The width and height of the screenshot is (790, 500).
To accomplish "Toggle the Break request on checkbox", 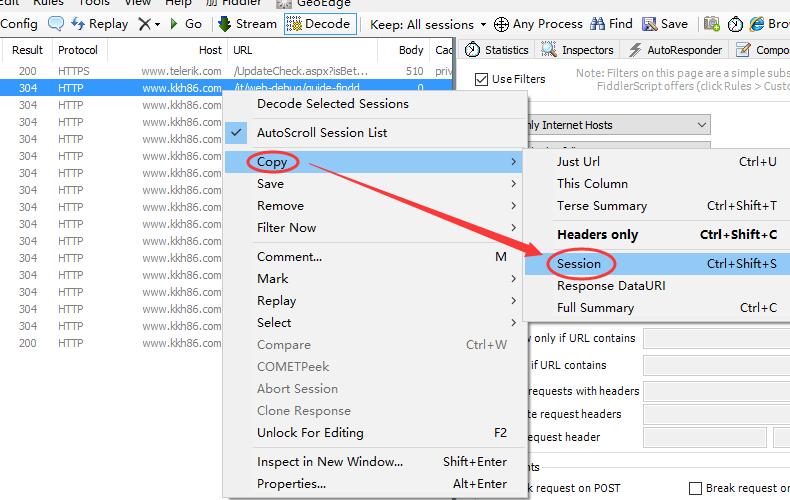I will pyautogui.click(x=695, y=488).
